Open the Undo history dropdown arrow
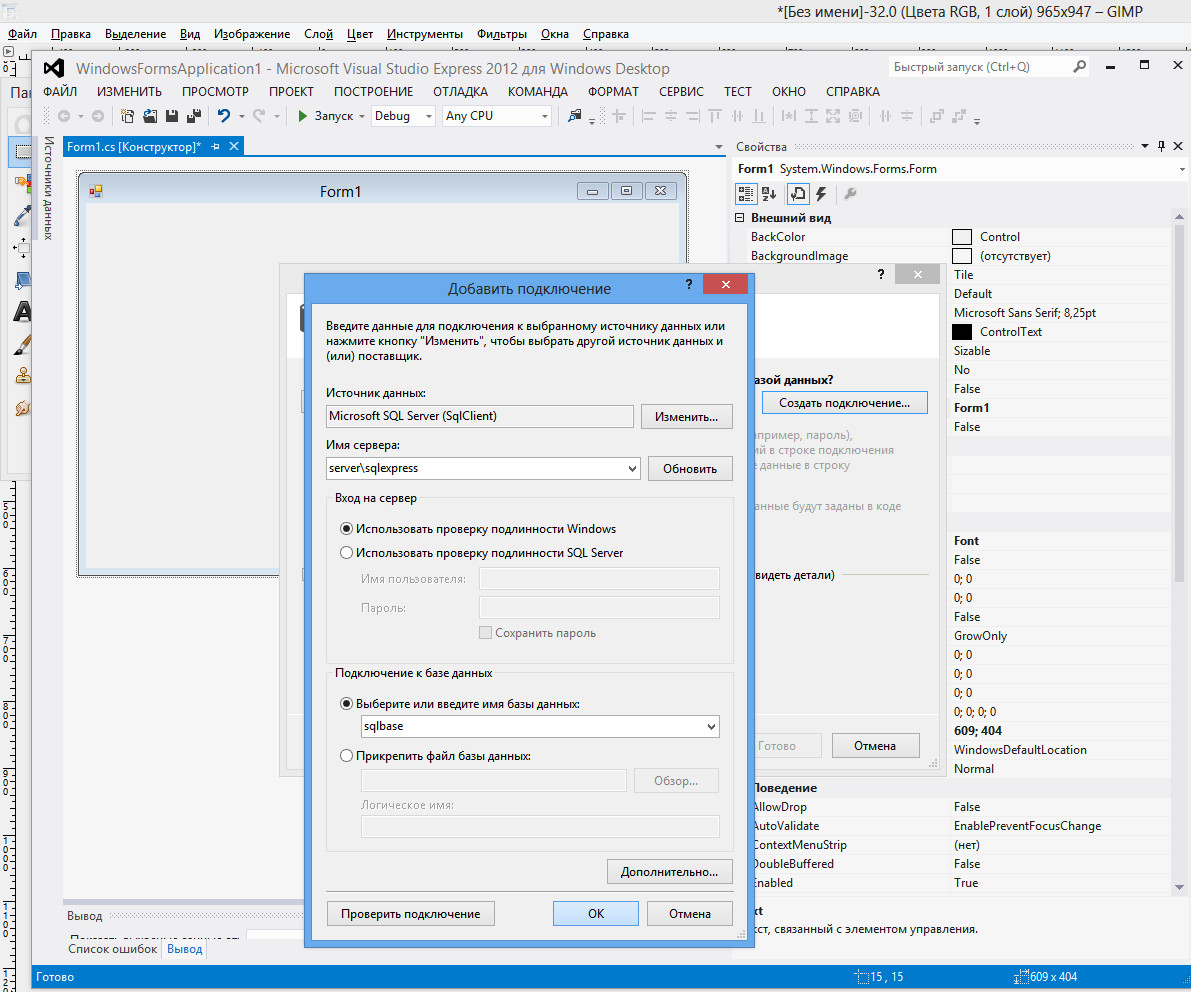1191x992 pixels. (x=242, y=116)
